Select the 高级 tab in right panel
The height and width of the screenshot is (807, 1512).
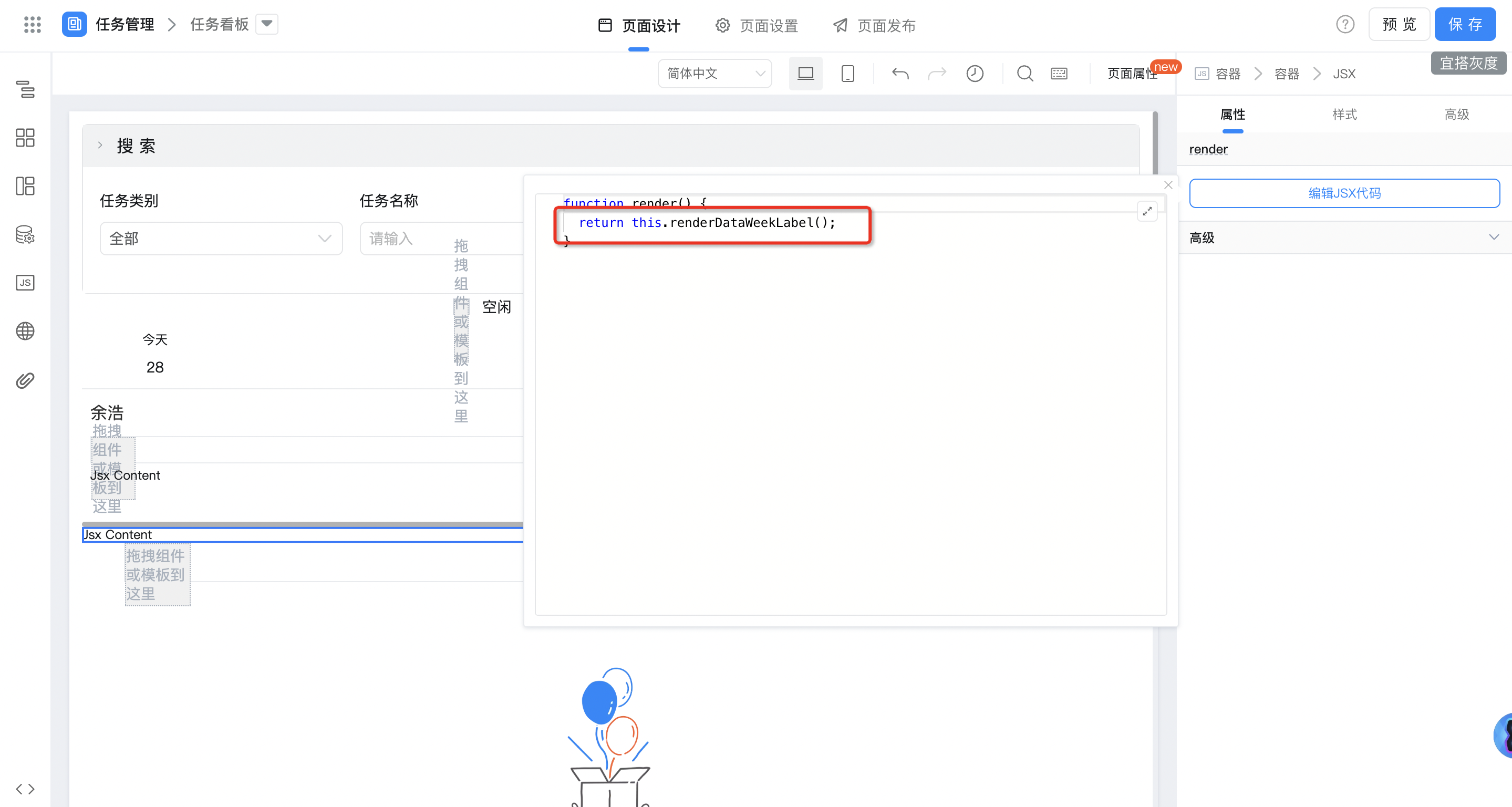coord(1456,115)
